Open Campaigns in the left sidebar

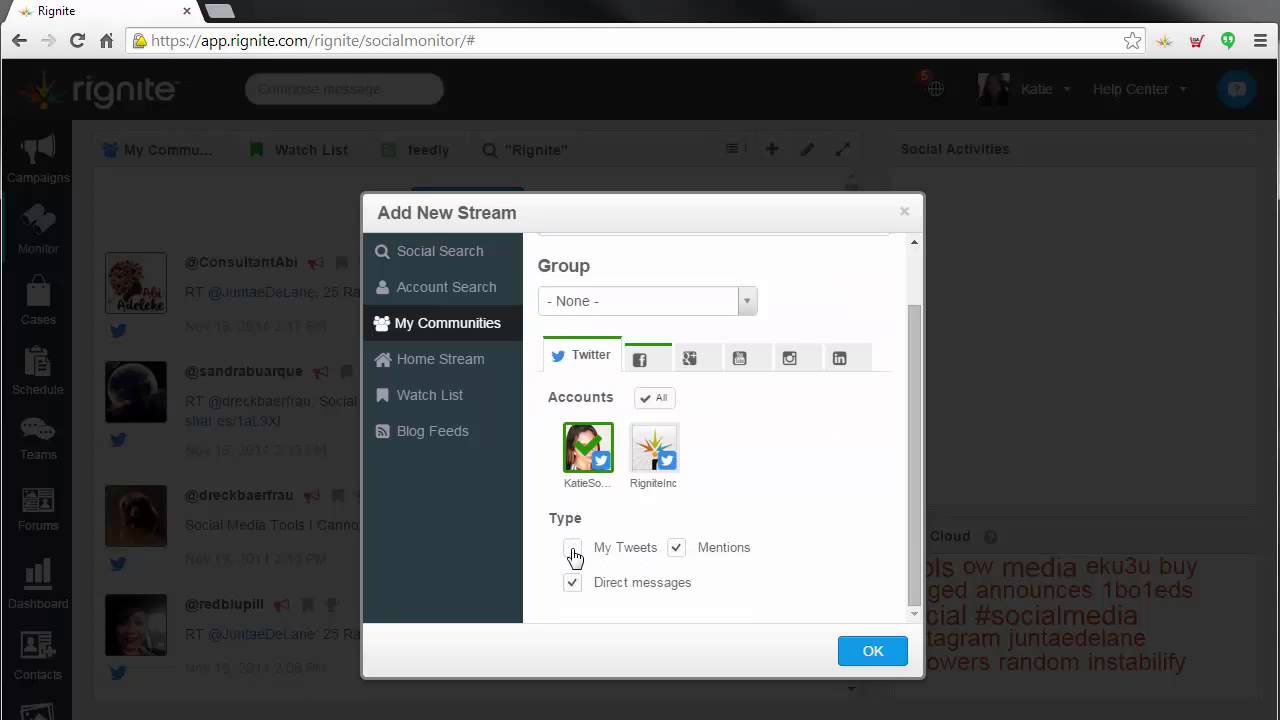tap(38, 160)
